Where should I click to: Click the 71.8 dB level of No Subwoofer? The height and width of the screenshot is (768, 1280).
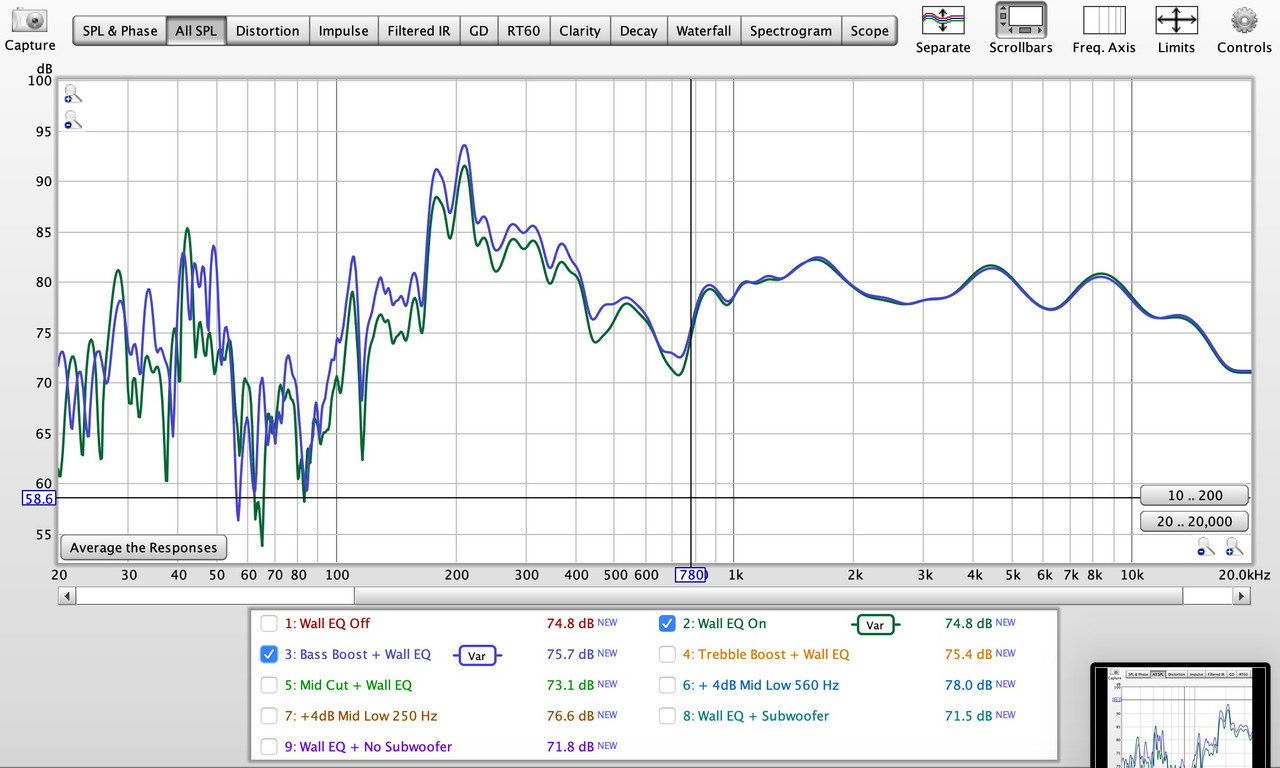(570, 747)
